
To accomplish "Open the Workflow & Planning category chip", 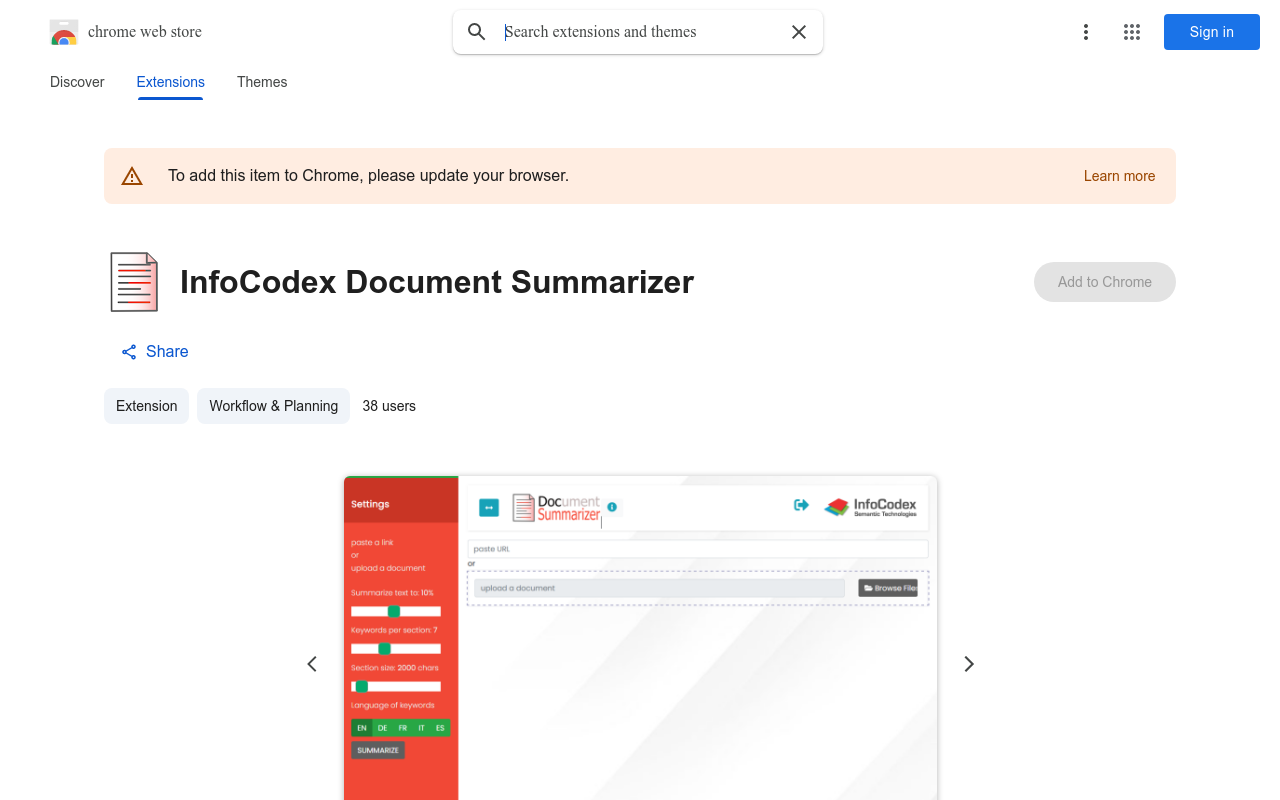I will pos(273,406).
